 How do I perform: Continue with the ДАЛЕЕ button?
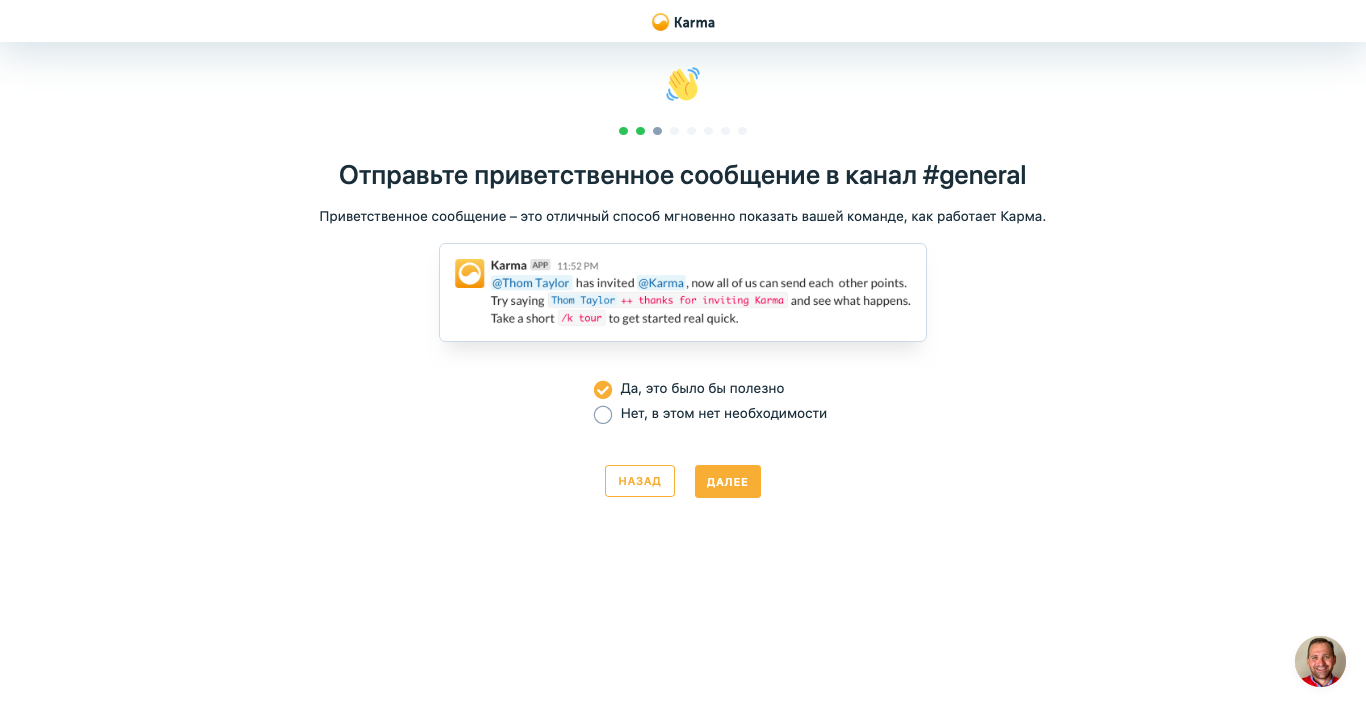[x=728, y=481]
